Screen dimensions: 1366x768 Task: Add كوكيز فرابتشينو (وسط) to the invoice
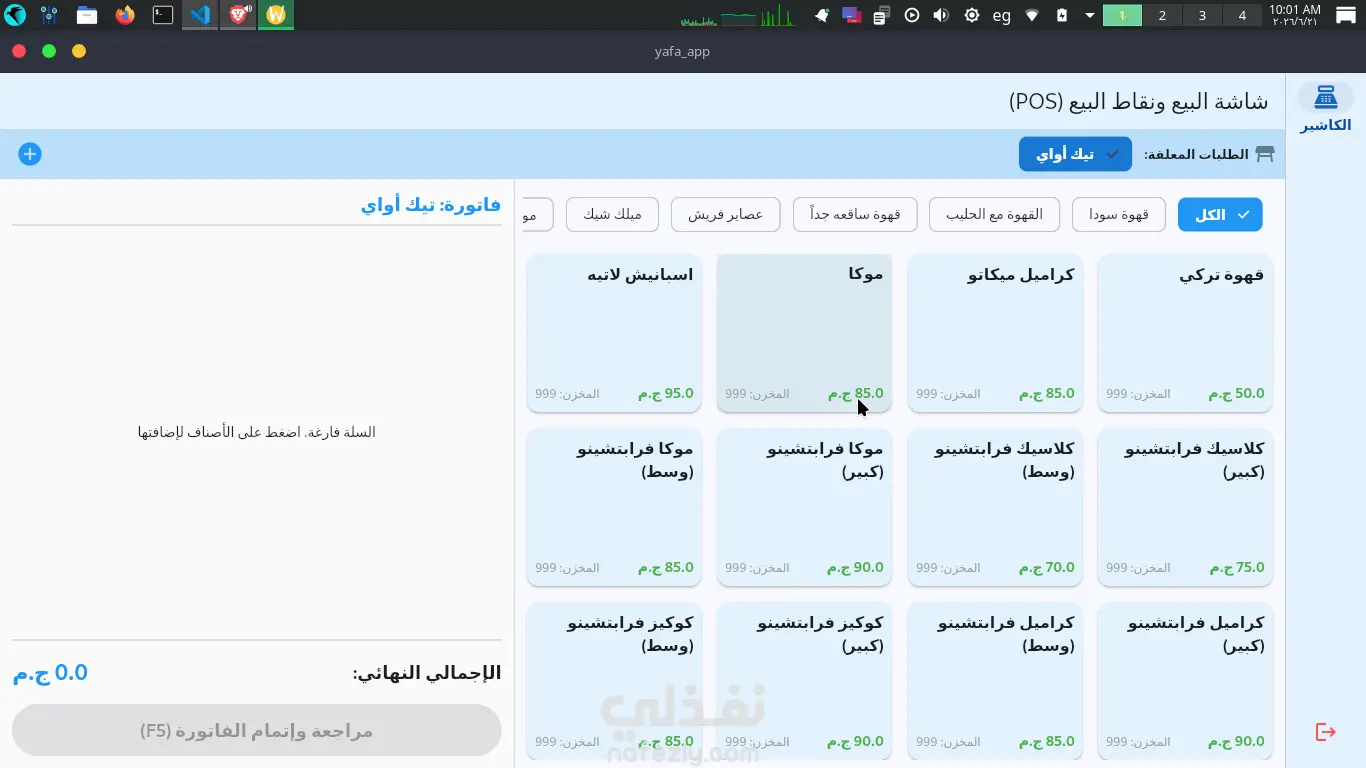pyautogui.click(x=614, y=681)
